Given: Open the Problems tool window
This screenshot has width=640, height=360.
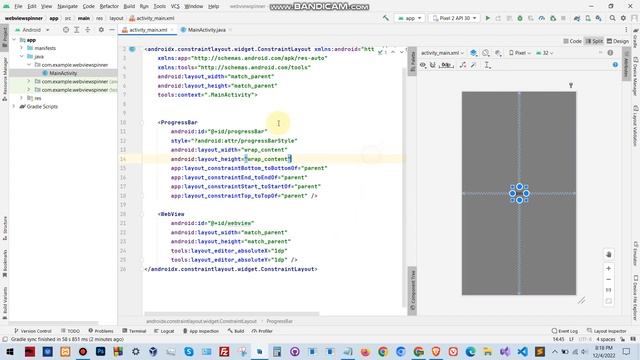Looking at the screenshot, I should (101, 331).
